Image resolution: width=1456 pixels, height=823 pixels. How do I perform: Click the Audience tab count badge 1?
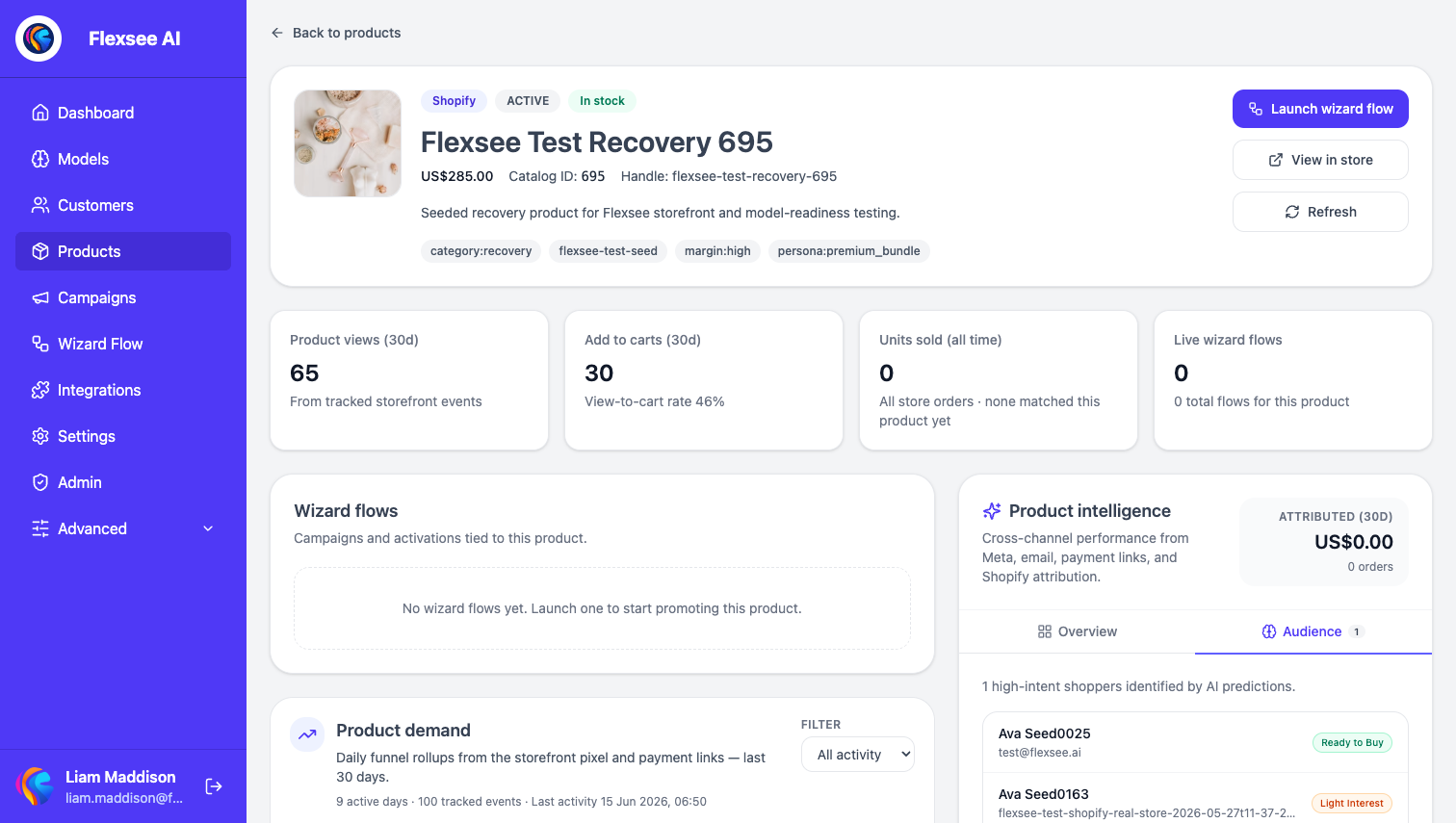[1357, 632]
